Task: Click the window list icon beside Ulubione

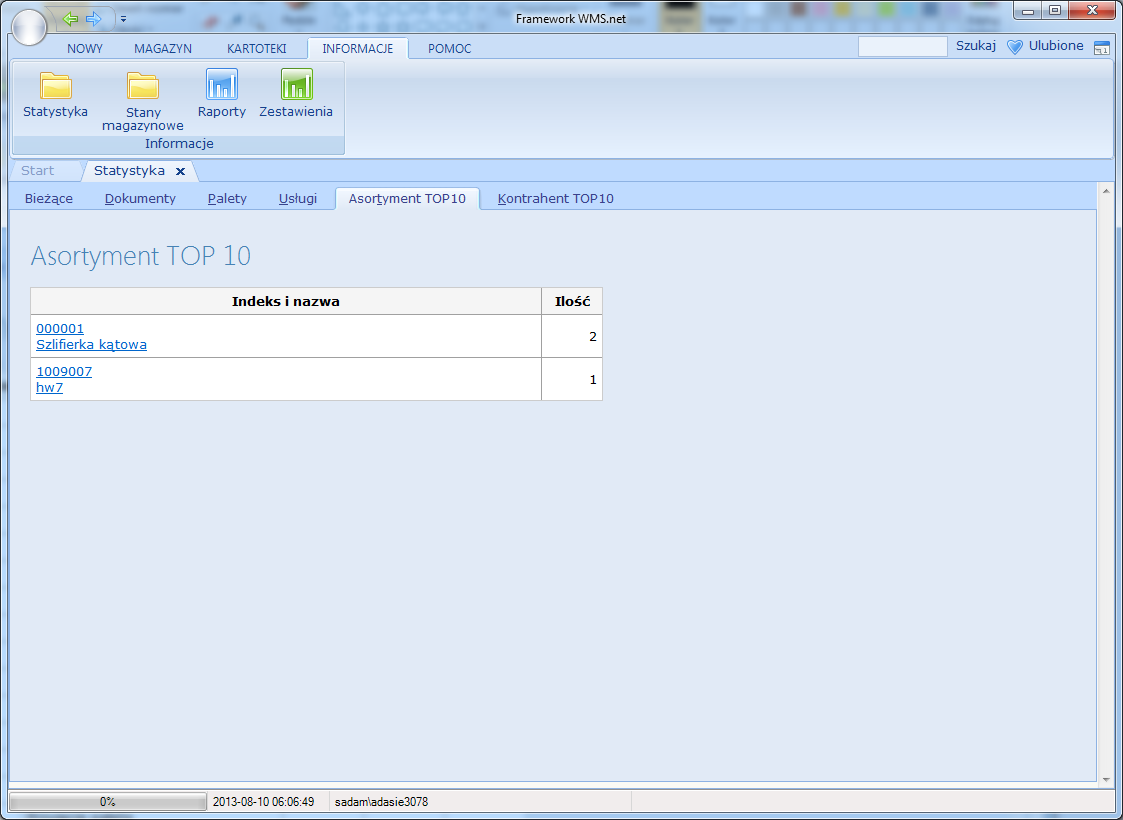Action: click(x=1101, y=47)
